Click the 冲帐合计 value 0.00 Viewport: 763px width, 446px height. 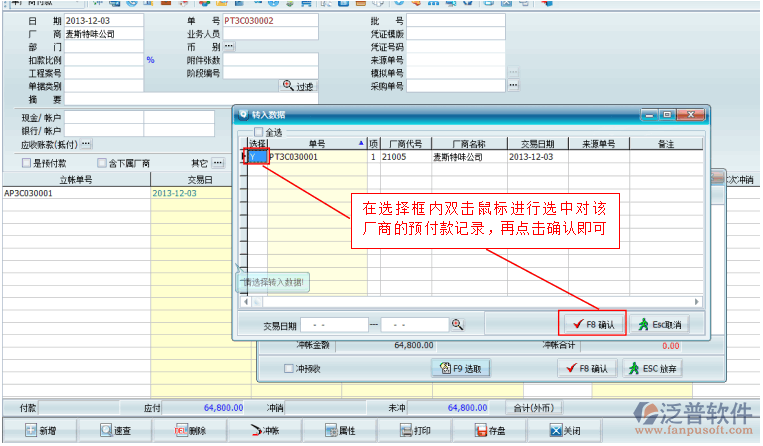[x=671, y=346]
